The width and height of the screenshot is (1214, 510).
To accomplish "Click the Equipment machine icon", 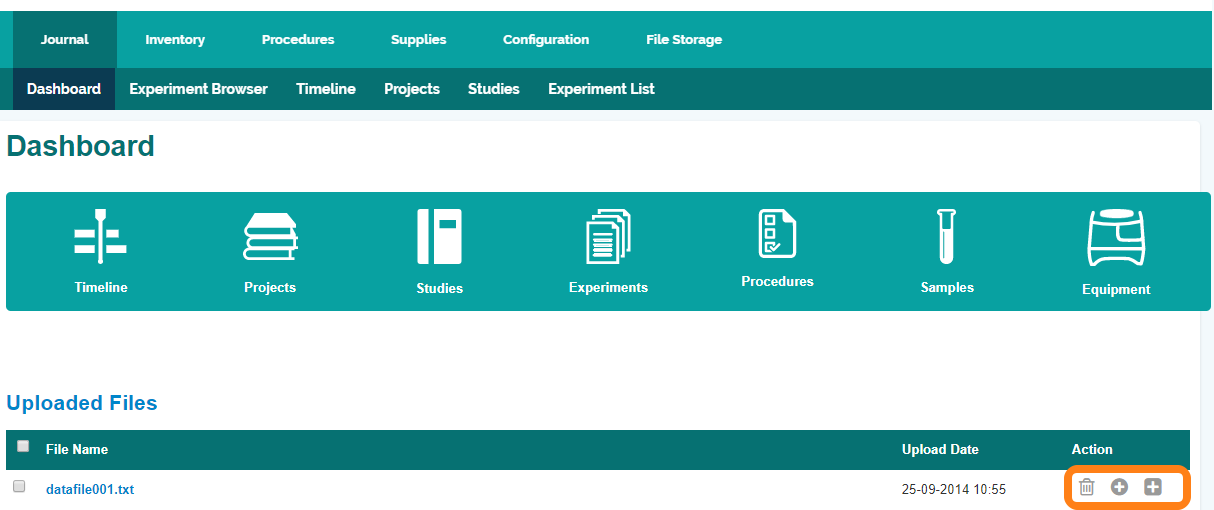I will (x=1116, y=238).
